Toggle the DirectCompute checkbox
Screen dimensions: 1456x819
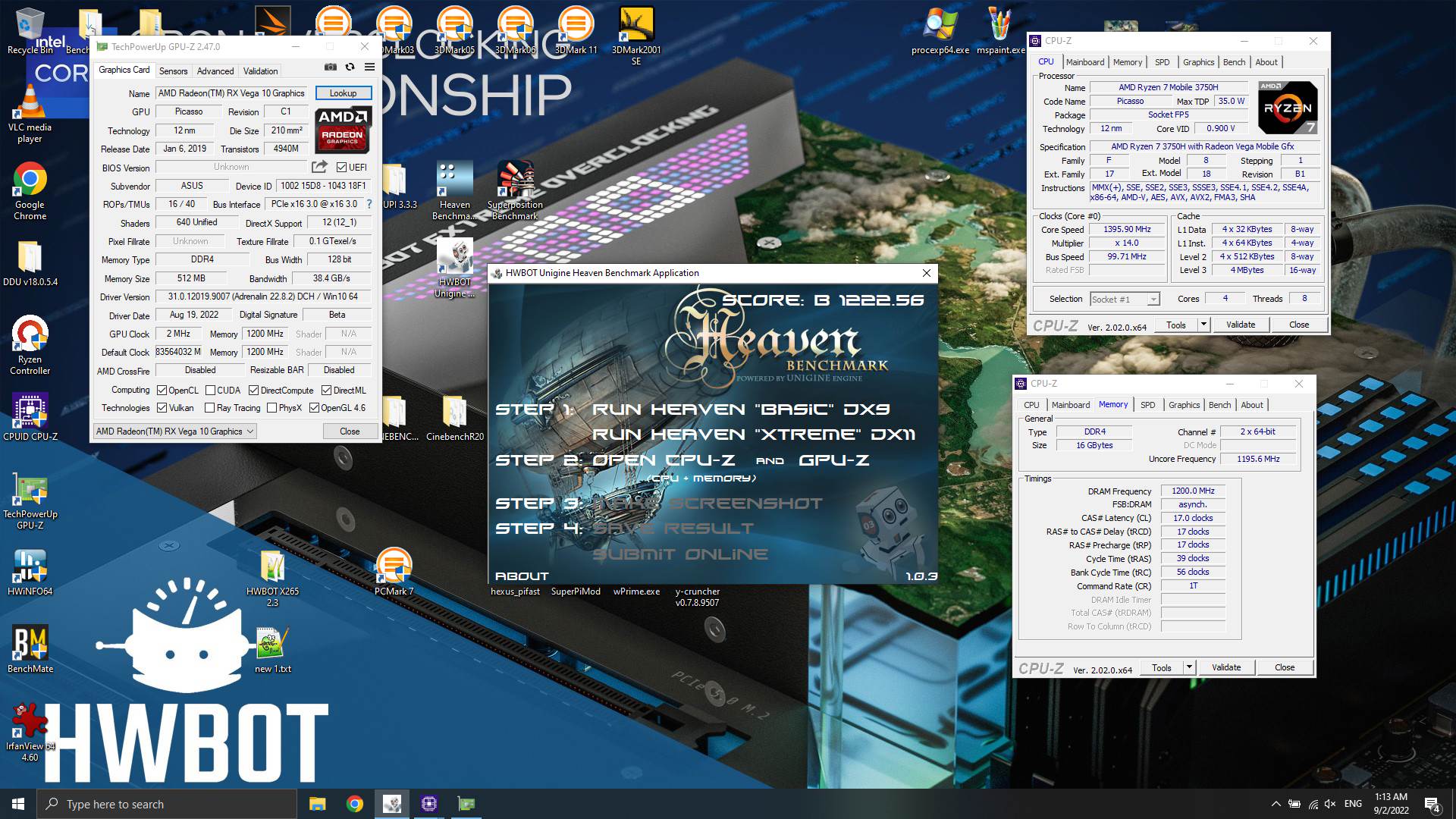point(254,391)
